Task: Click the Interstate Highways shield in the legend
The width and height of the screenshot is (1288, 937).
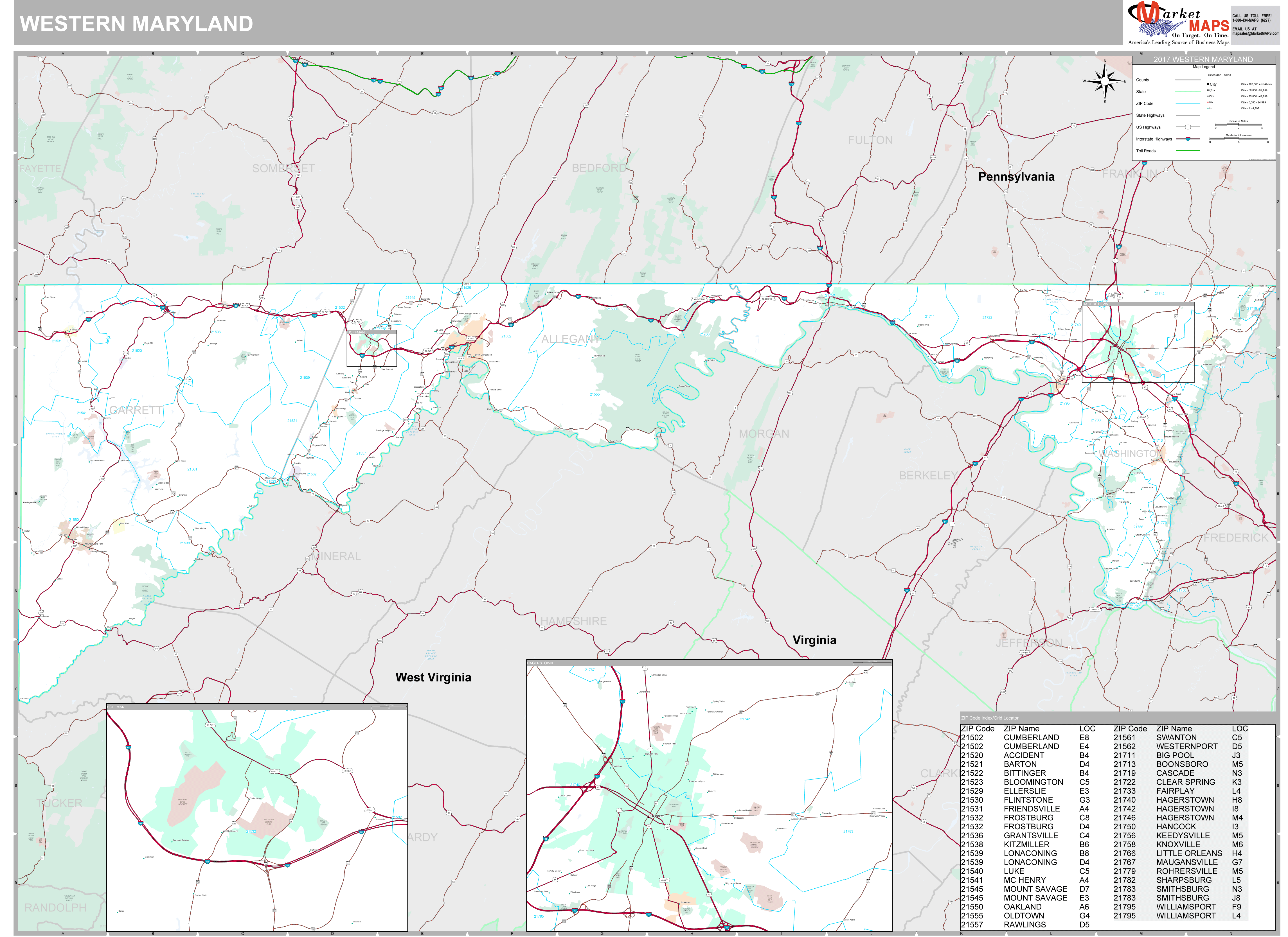Action: click(1188, 139)
